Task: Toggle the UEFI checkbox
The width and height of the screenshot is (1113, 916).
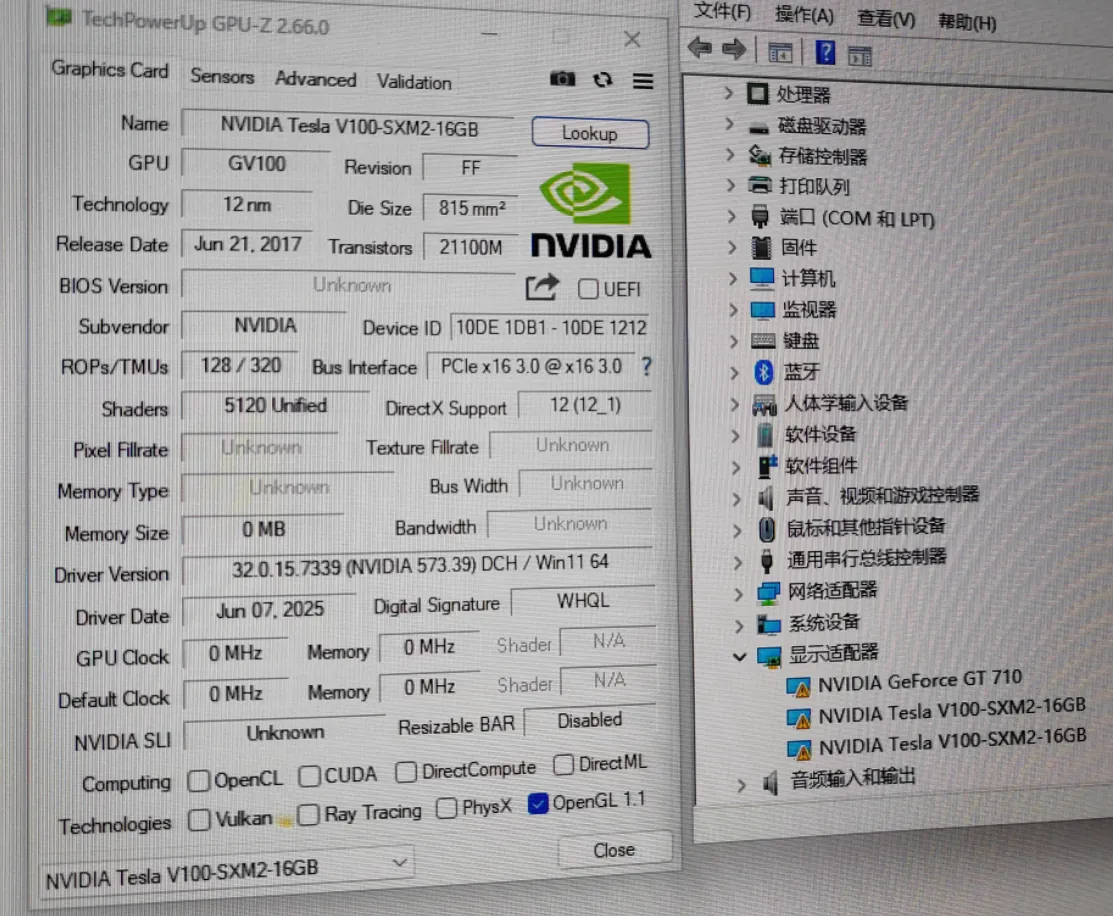Action: click(588, 289)
